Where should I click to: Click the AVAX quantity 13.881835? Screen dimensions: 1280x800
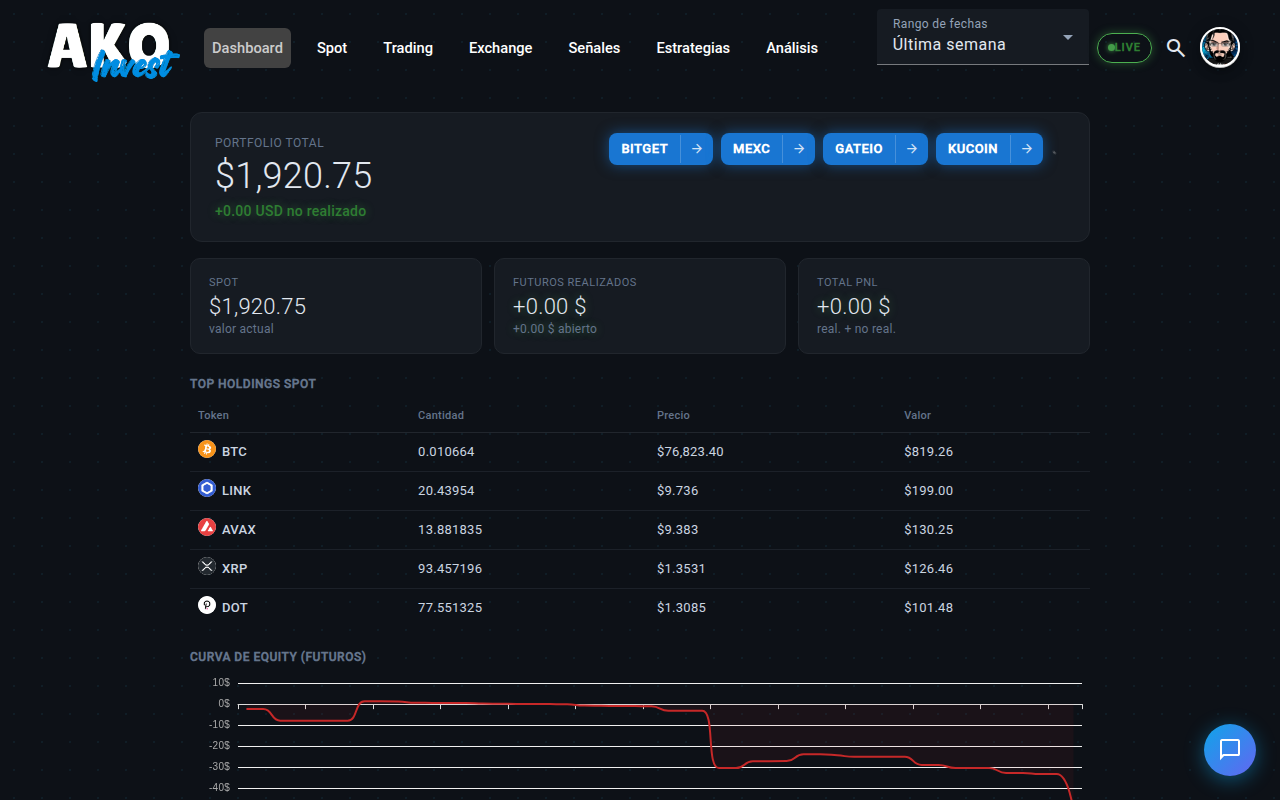point(450,530)
